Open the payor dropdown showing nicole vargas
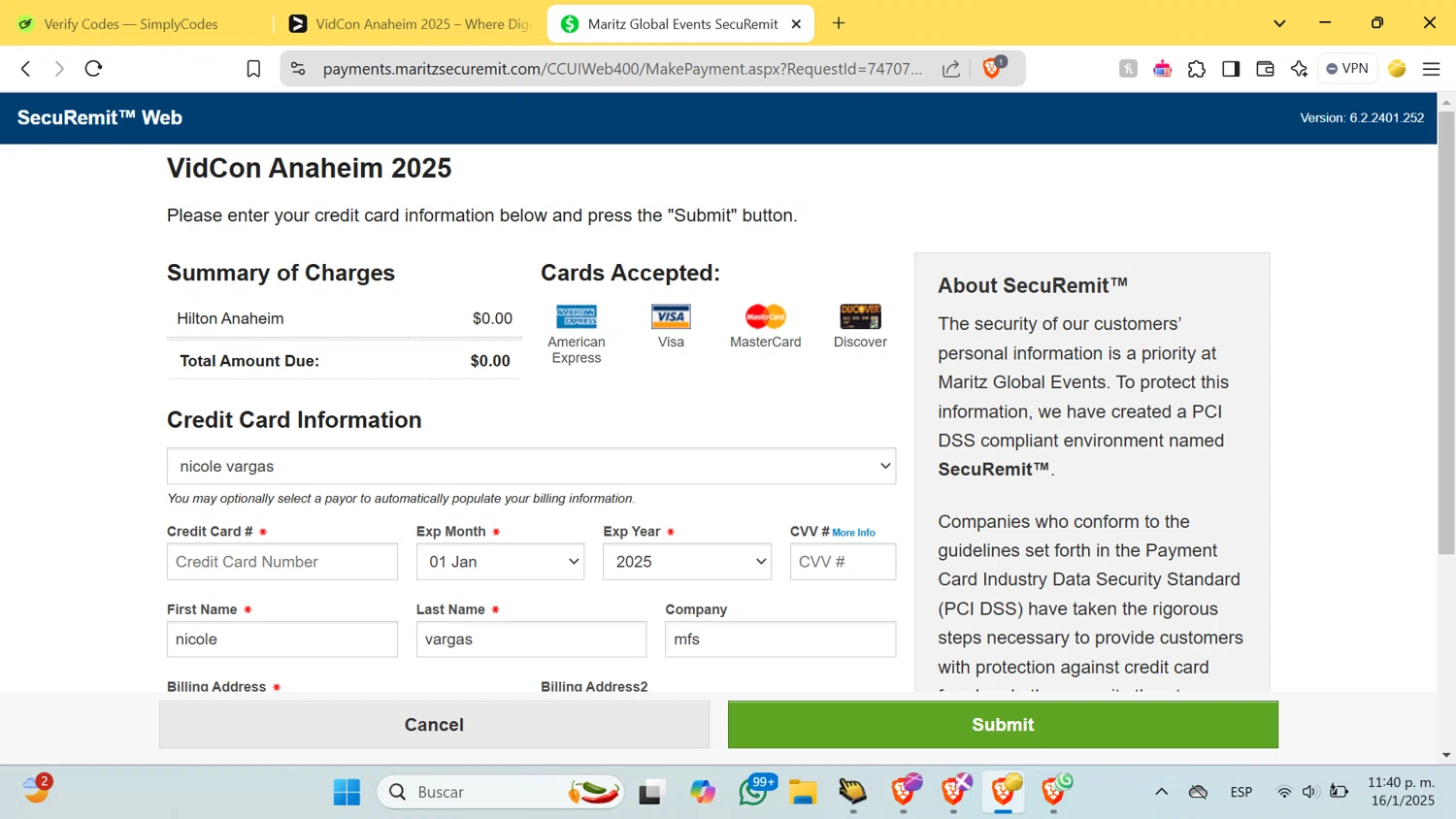1456x819 pixels. click(x=531, y=466)
